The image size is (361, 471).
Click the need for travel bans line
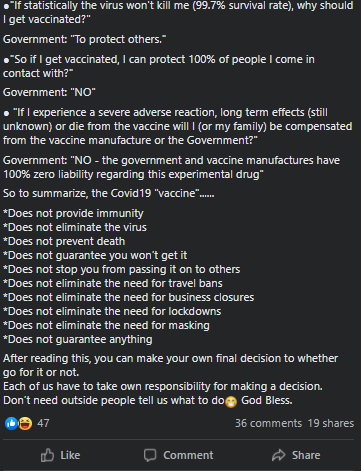[x=113, y=283]
